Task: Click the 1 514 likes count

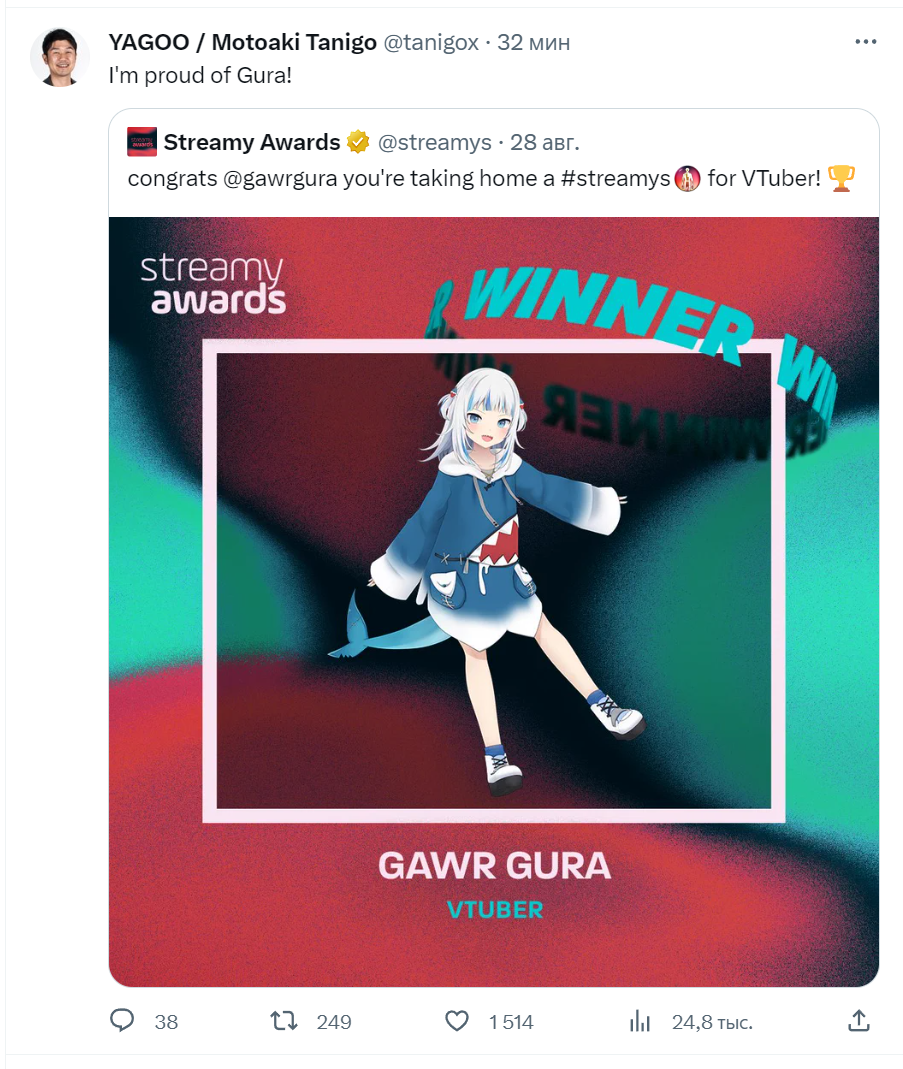Action: tap(510, 1021)
